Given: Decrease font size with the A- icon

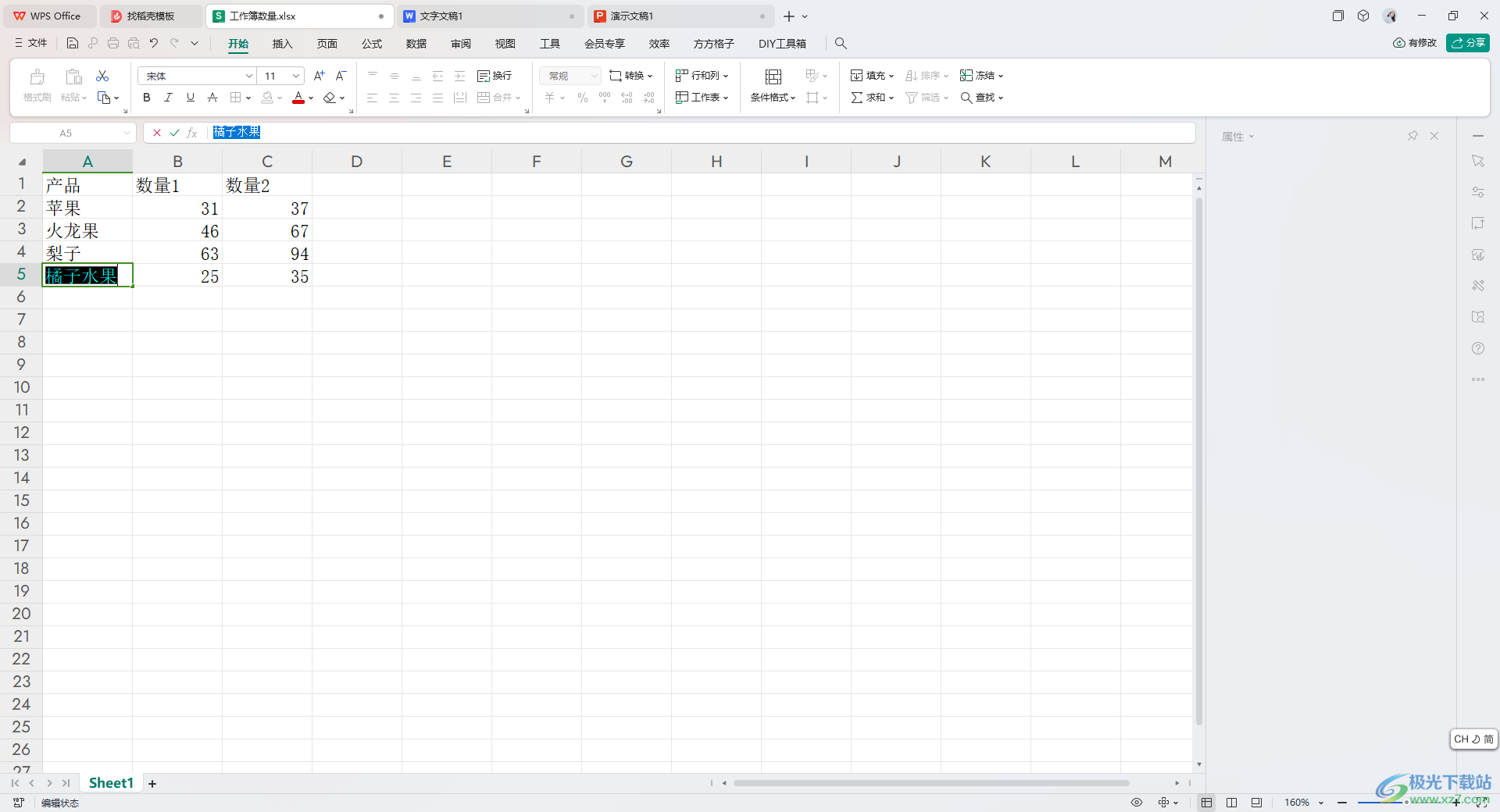Looking at the screenshot, I should click(341, 76).
